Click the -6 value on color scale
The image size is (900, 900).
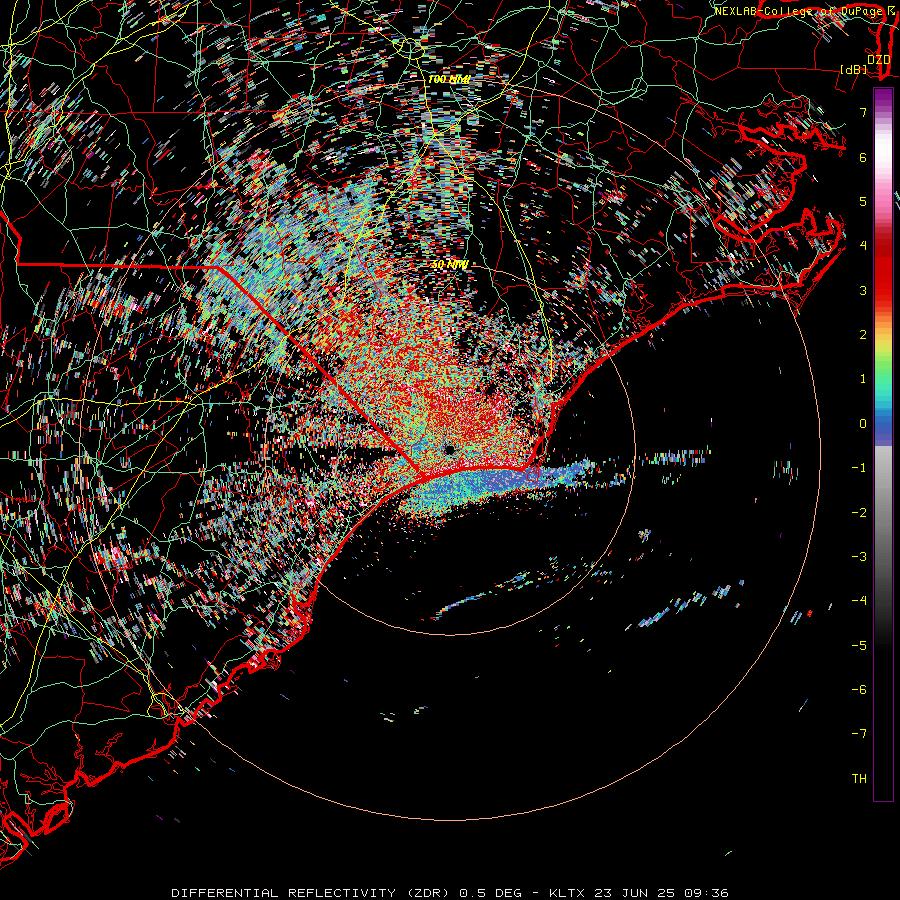[x=859, y=690]
